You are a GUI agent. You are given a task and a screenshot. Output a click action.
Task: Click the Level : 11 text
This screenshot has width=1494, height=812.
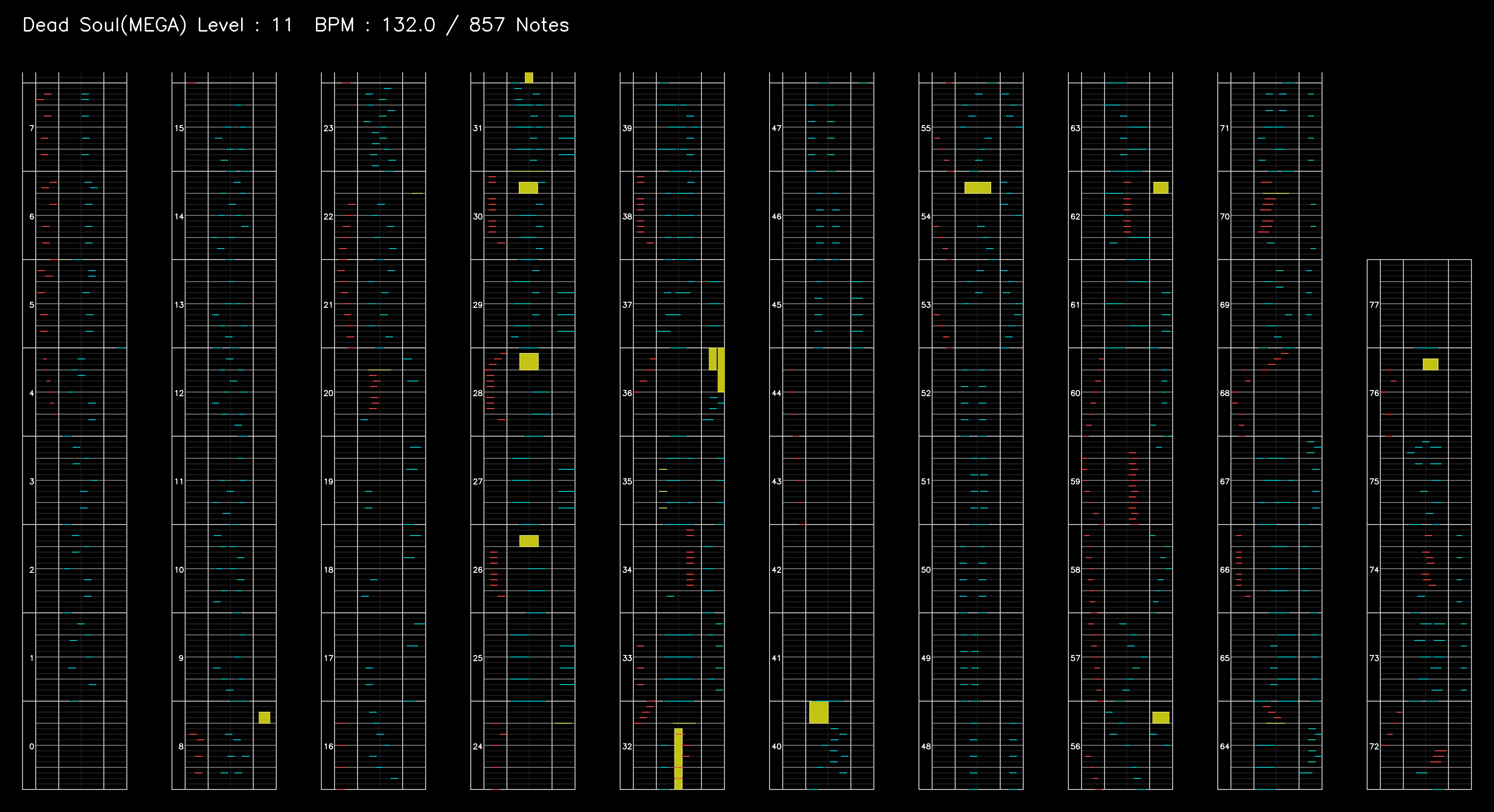pos(245,25)
